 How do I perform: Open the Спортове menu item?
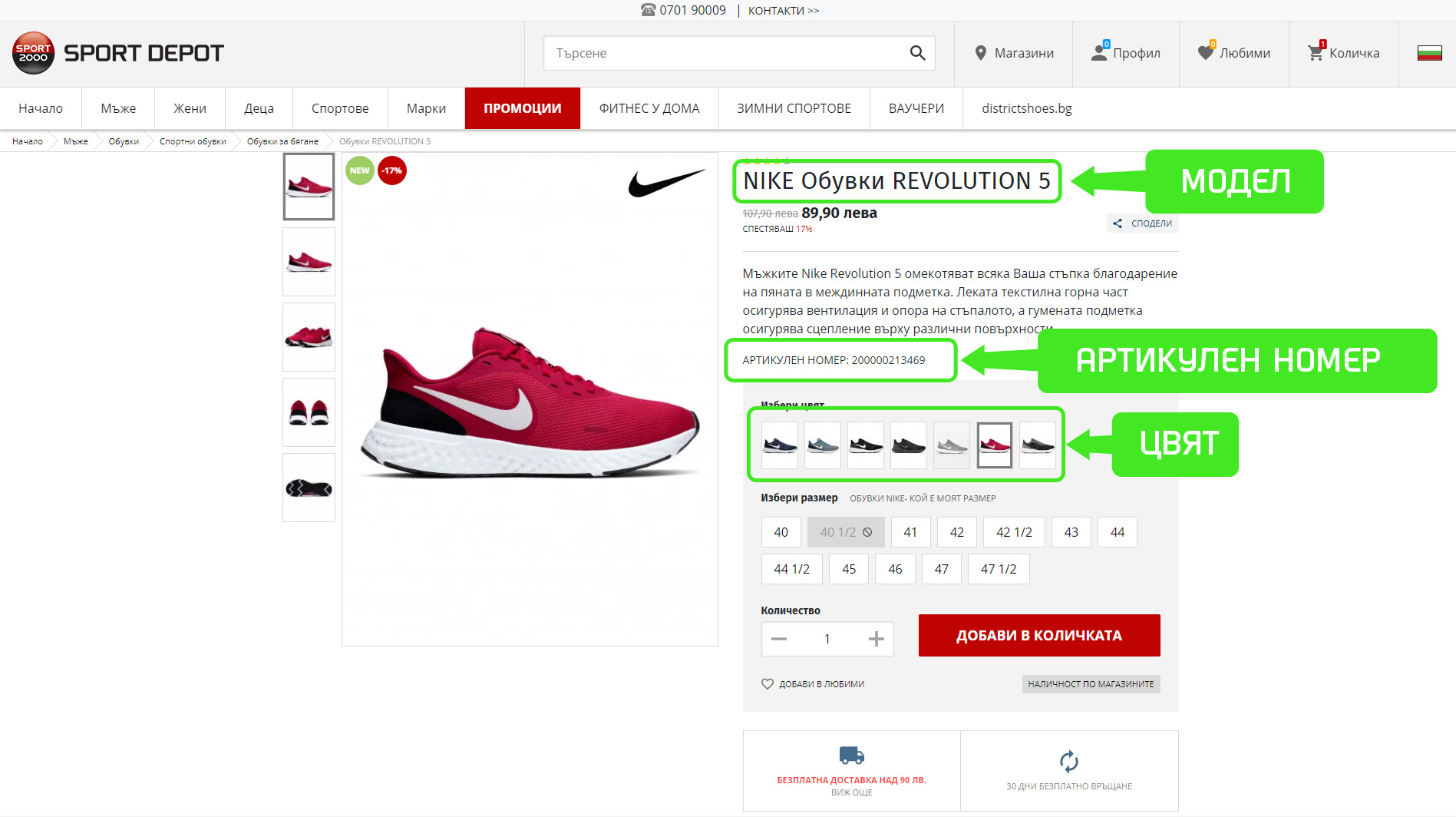340,108
